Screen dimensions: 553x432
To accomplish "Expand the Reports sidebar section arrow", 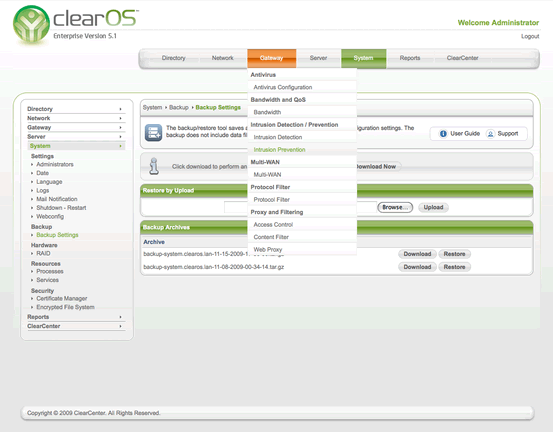I will click(120, 317).
